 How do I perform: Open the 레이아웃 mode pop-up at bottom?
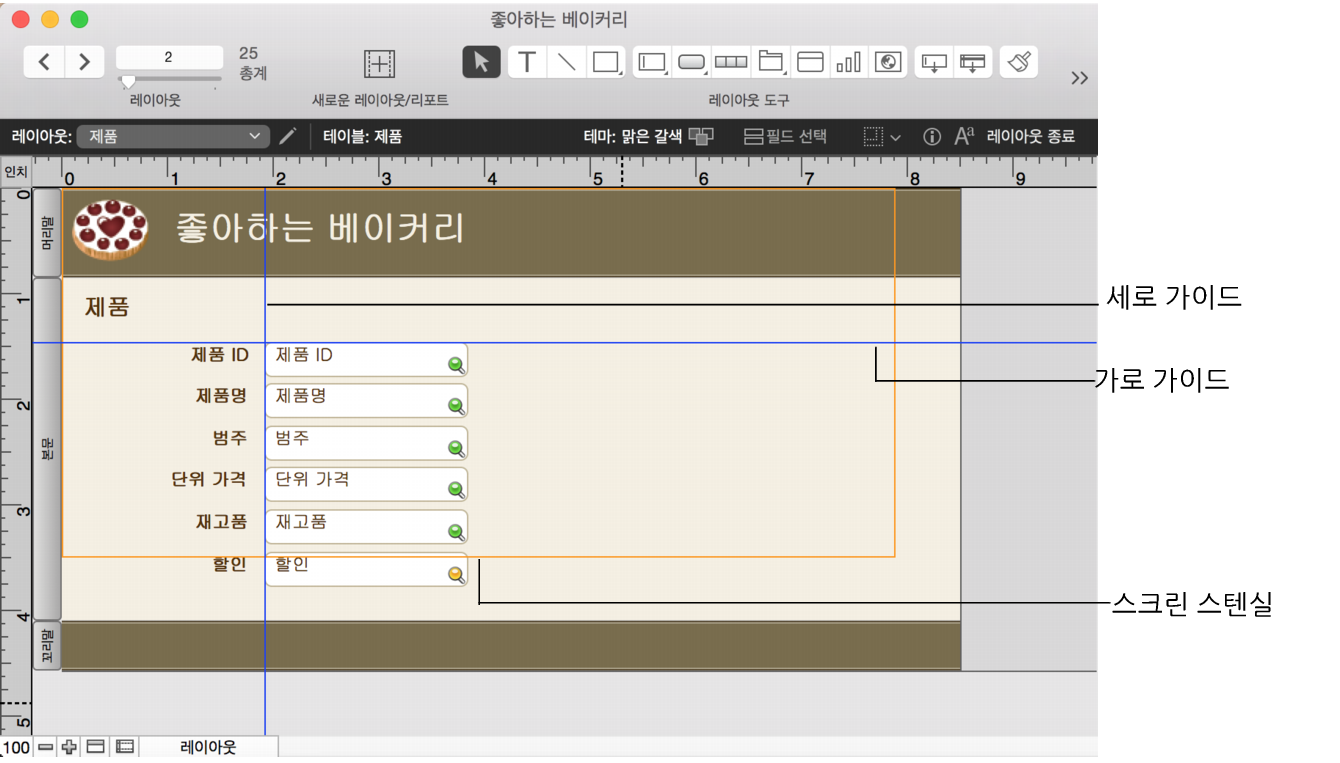[x=208, y=747]
